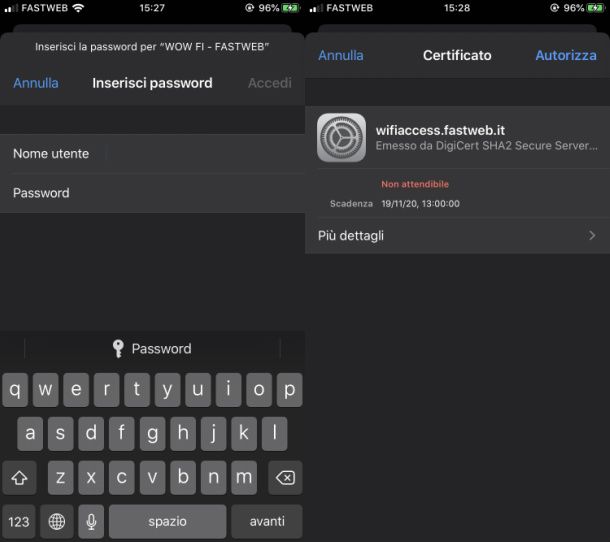Tap the b key
610x542 pixels.
click(x=183, y=478)
